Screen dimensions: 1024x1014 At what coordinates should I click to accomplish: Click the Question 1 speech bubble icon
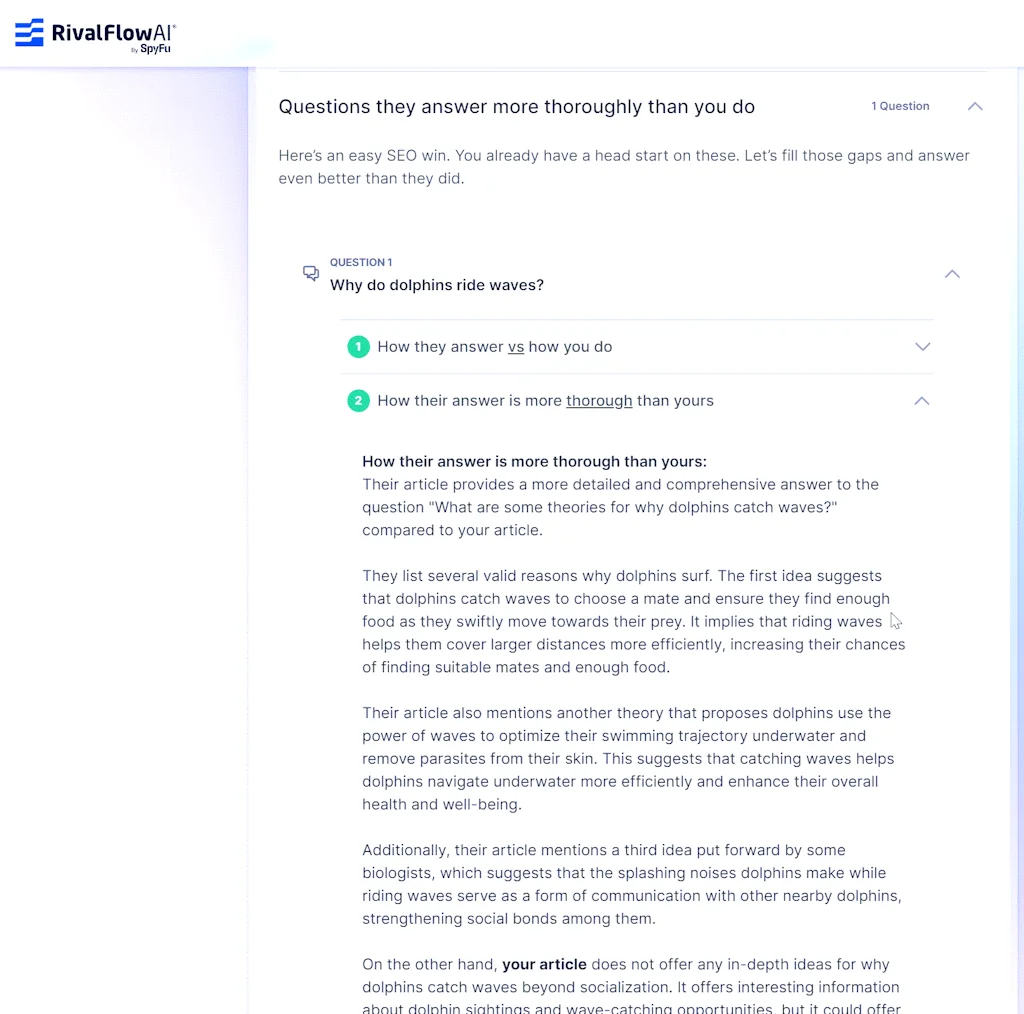pyautogui.click(x=311, y=273)
